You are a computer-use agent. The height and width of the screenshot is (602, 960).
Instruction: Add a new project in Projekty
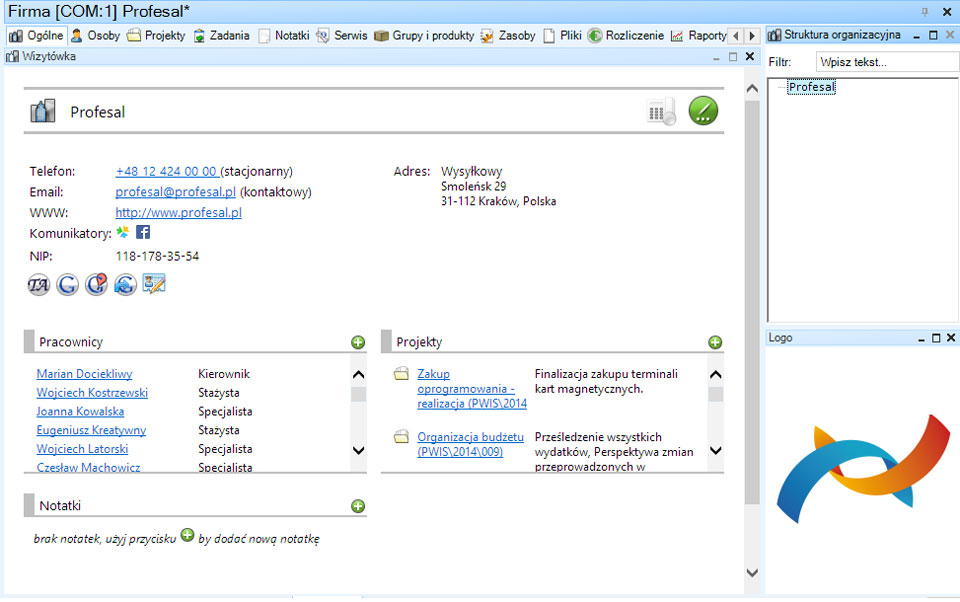[x=715, y=342]
